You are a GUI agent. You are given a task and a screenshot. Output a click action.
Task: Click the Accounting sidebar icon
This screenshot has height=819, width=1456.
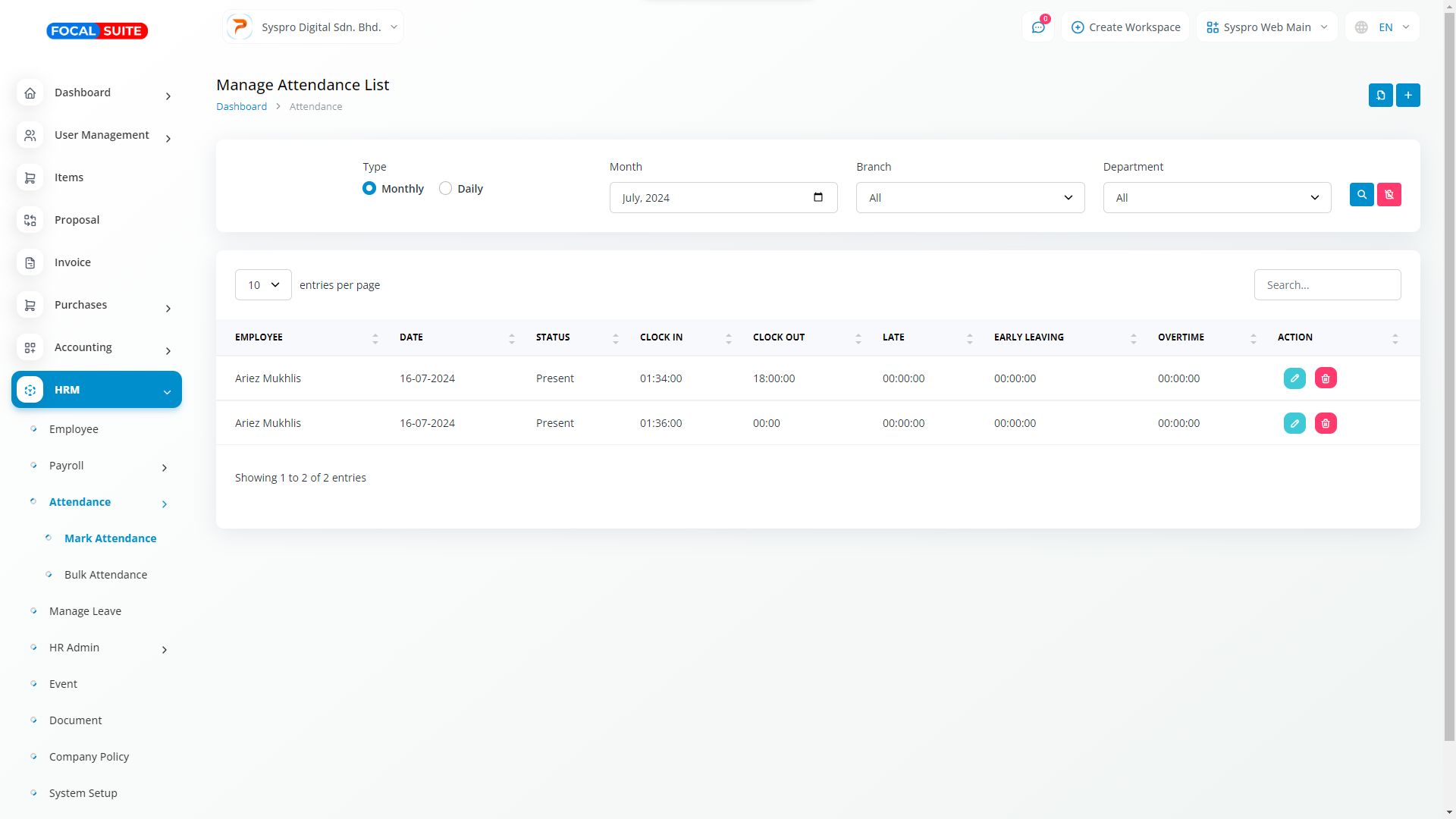click(30, 347)
